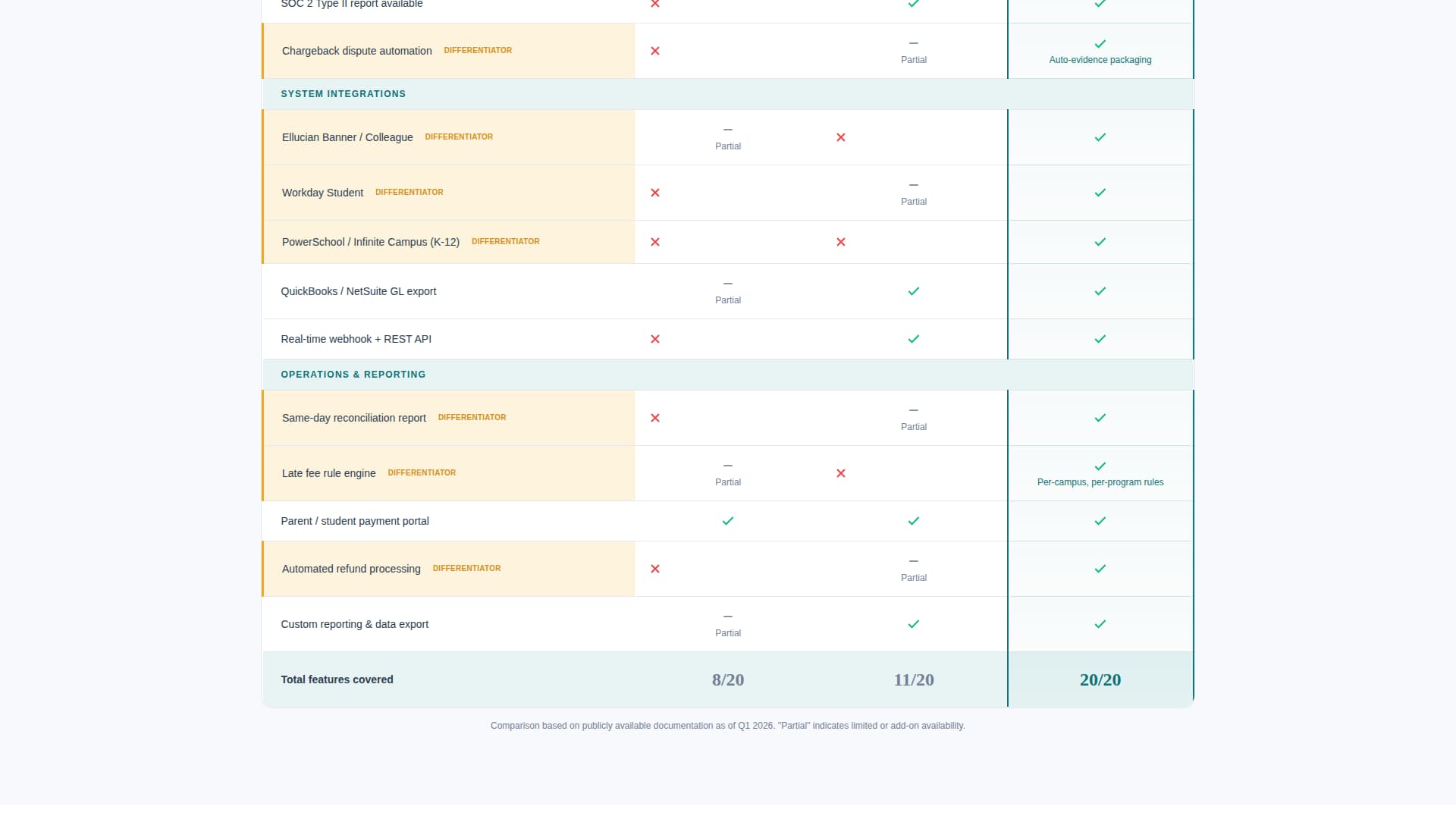The image size is (1456, 819).
Task: Click the green check above Per-campus, per-program rules
Action: tap(1100, 466)
